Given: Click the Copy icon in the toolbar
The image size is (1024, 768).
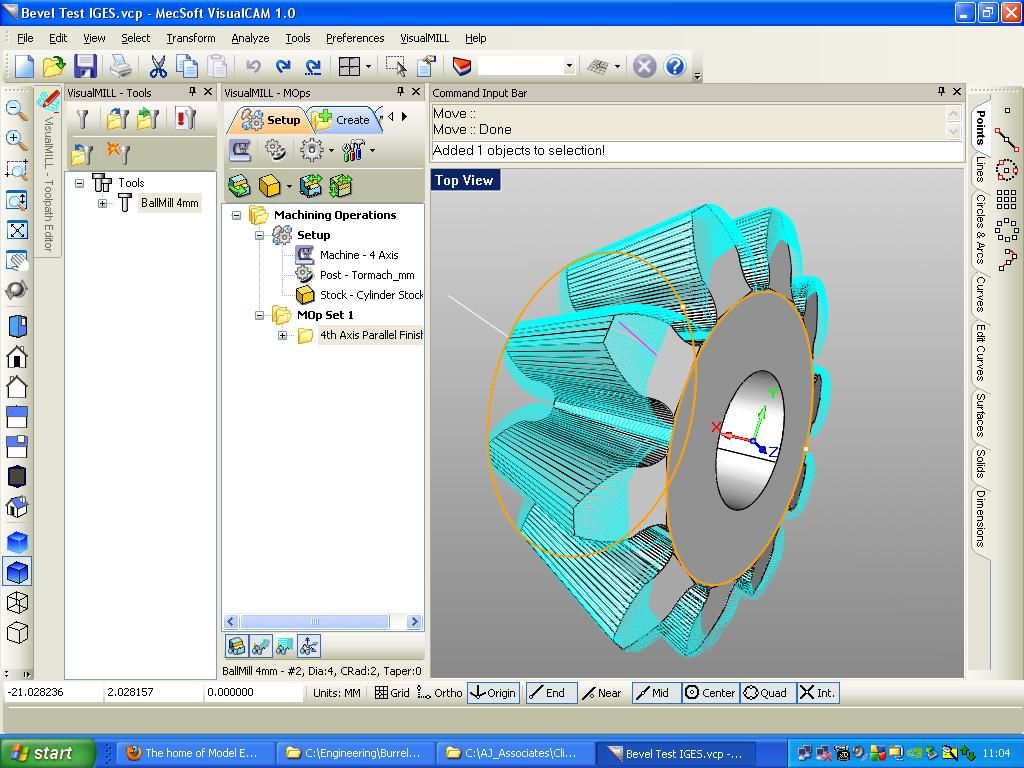Looking at the screenshot, I should (x=187, y=66).
